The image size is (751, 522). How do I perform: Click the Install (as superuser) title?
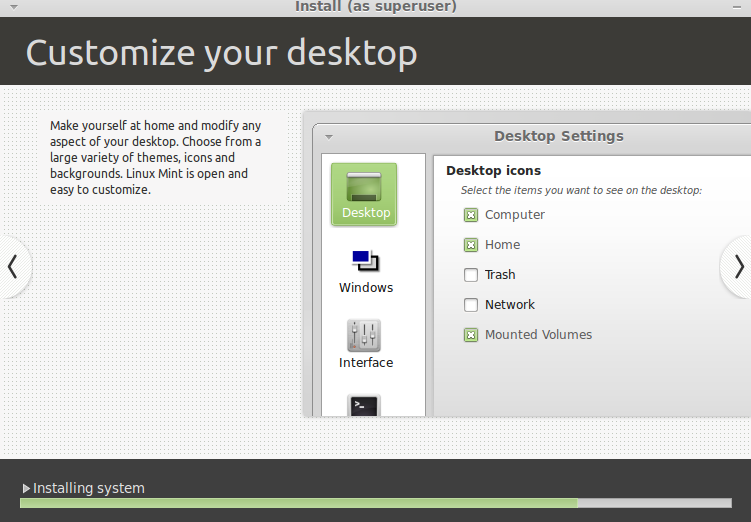(376, 6)
